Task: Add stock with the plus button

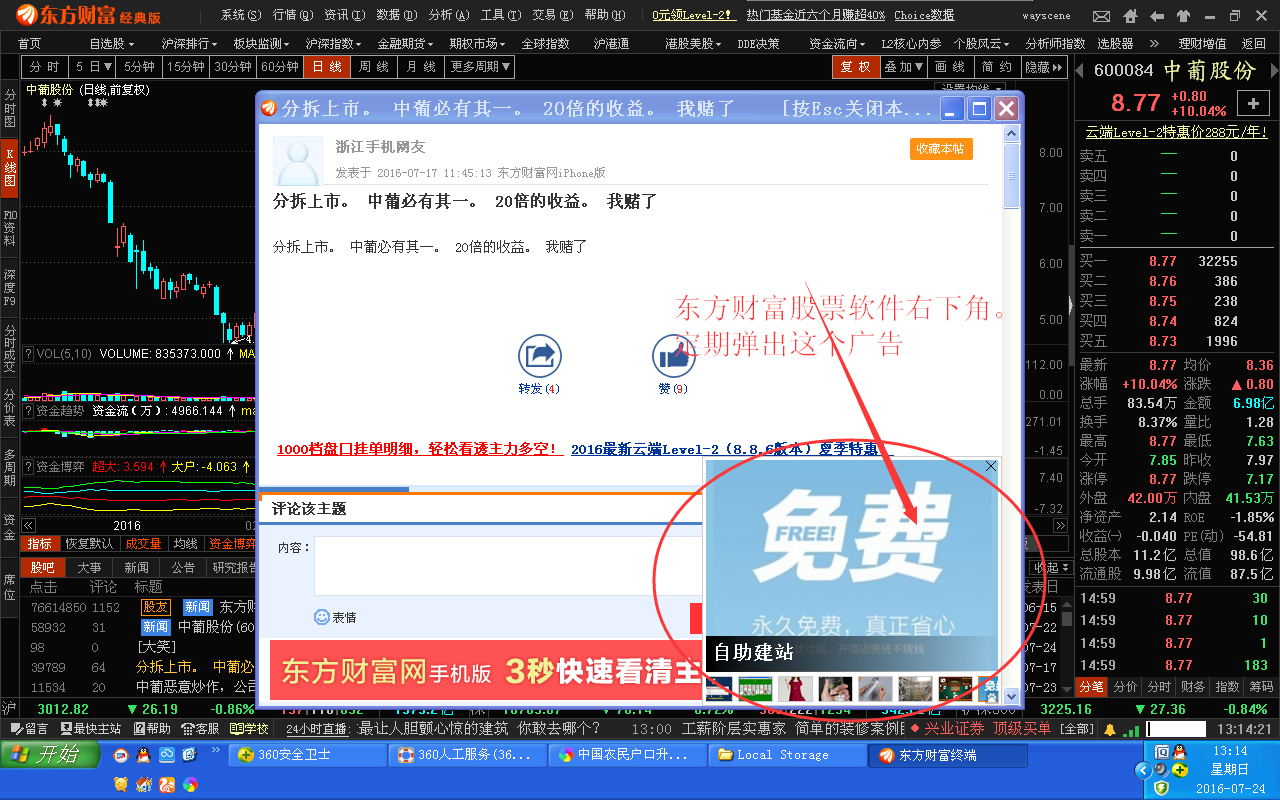Action: pyautogui.click(x=1253, y=103)
